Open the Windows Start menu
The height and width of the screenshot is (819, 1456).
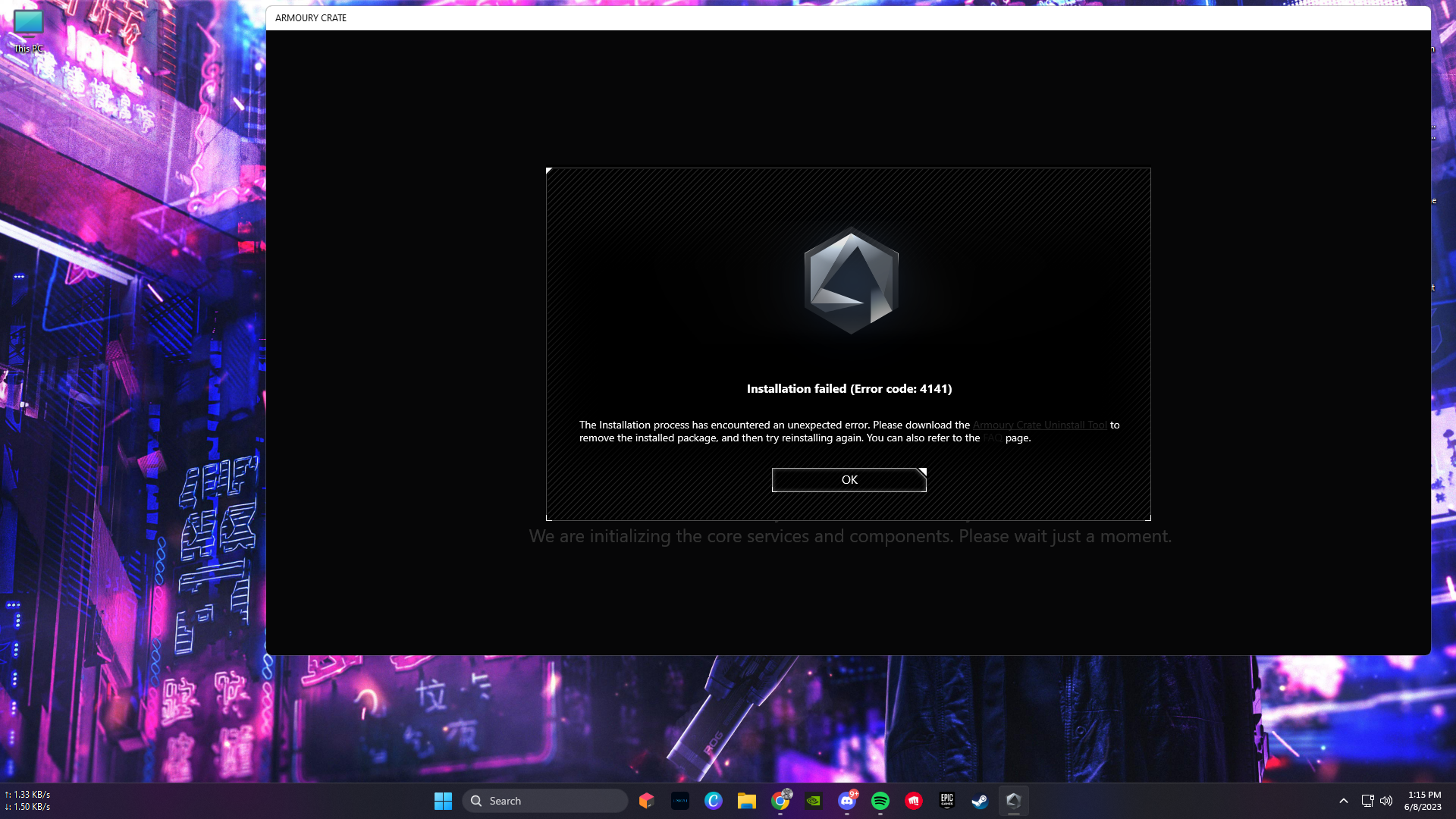pyautogui.click(x=443, y=801)
